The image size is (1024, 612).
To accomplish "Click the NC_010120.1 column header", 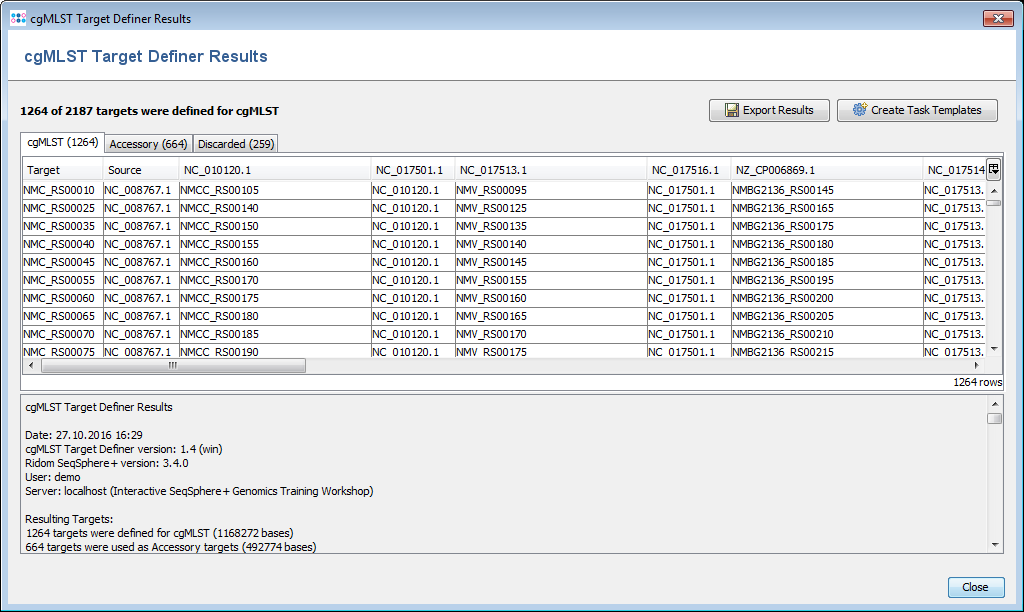I will [275, 170].
